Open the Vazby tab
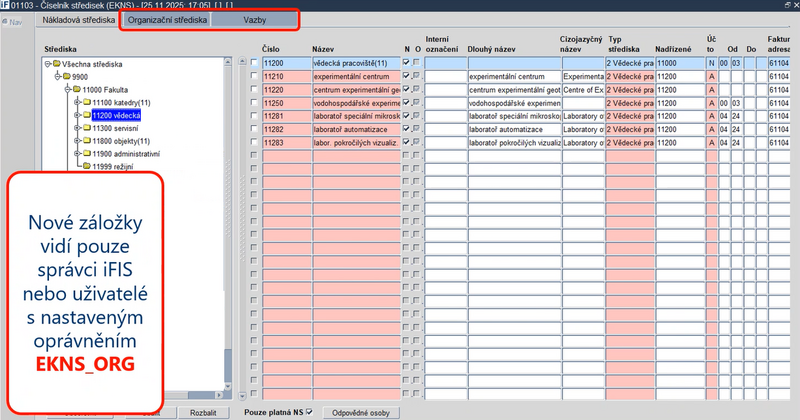800x420 pixels. [x=254, y=20]
